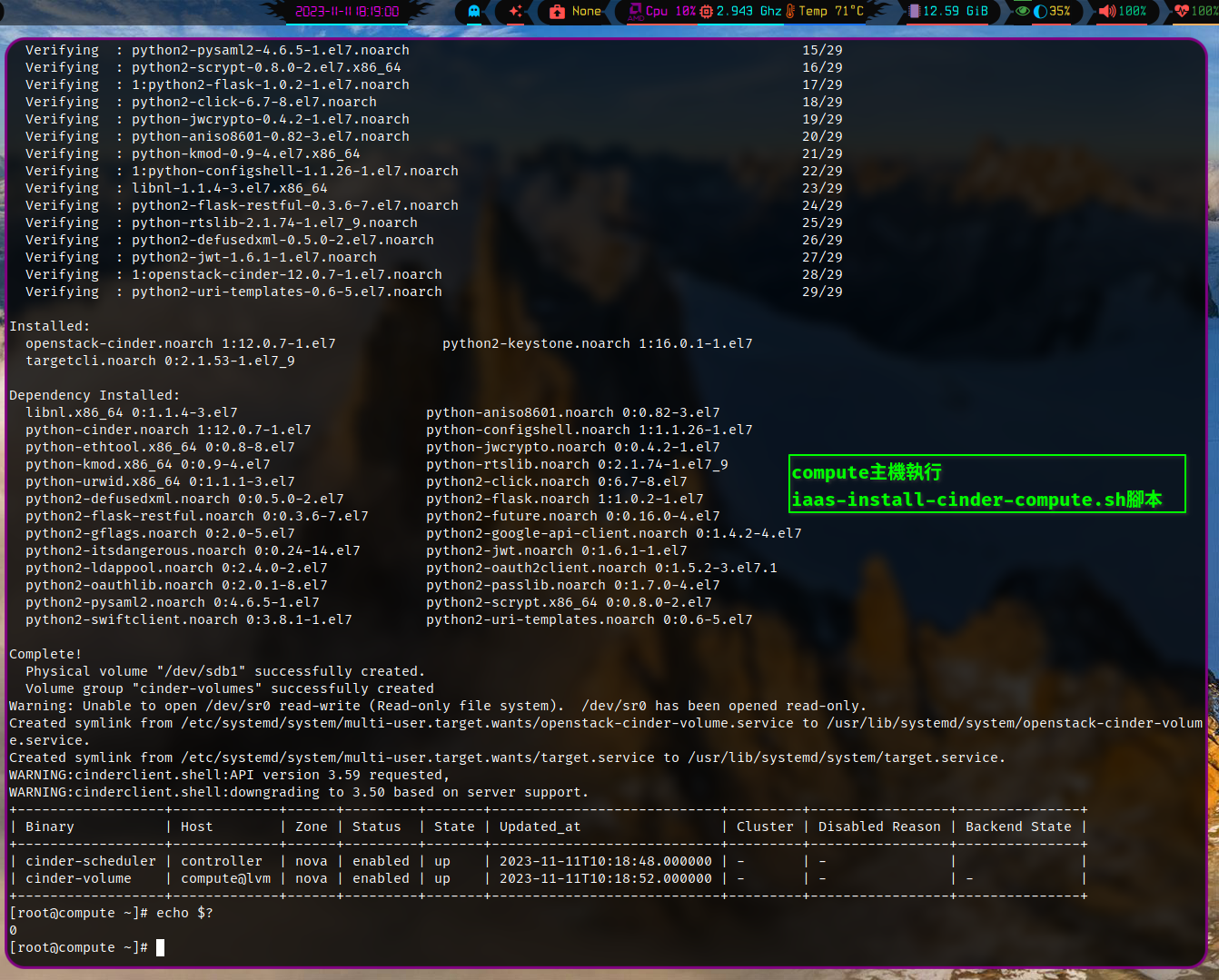Click the RAM stick icon beside 12.59 GiB
Viewport: 1219px width, 980px height.
(x=915, y=12)
